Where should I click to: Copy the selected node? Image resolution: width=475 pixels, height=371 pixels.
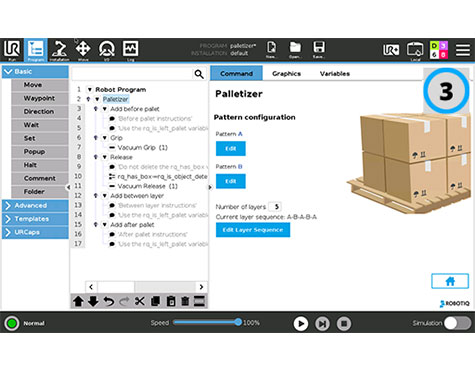click(155, 301)
